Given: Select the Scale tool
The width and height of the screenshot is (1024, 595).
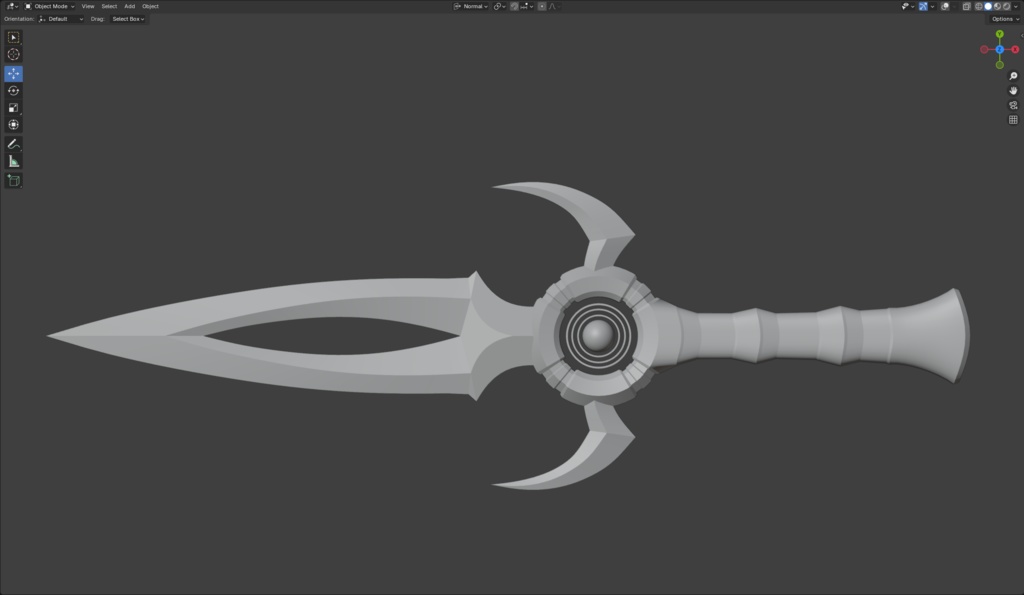Looking at the screenshot, I should [13, 107].
